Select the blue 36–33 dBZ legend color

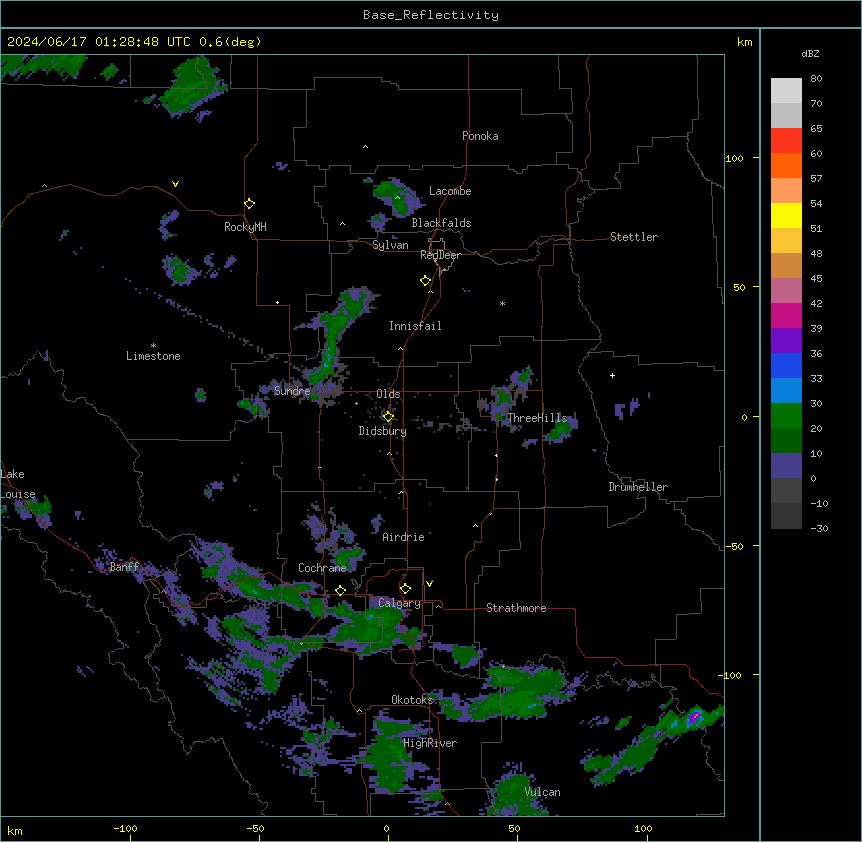point(786,366)
